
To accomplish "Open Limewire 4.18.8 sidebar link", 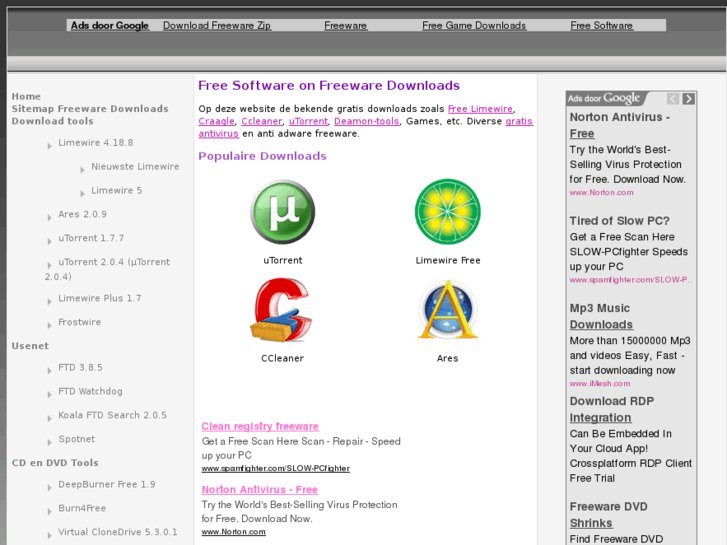I will click(x=96, y=143).
